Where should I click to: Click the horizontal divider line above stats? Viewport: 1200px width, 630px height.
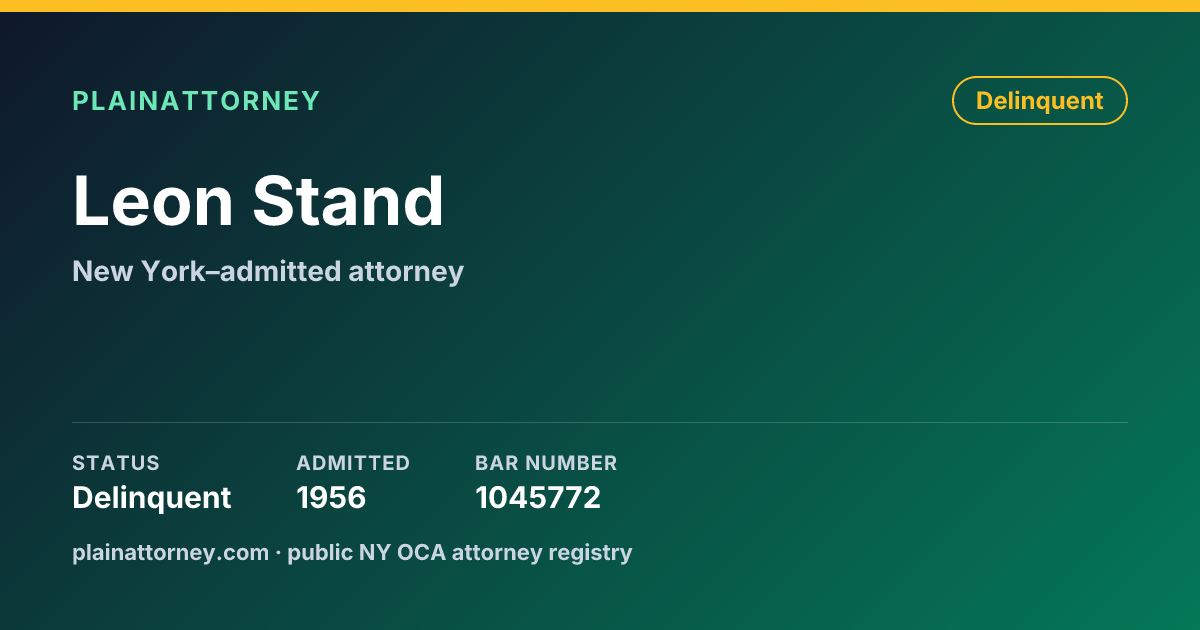tap(600, 422)
